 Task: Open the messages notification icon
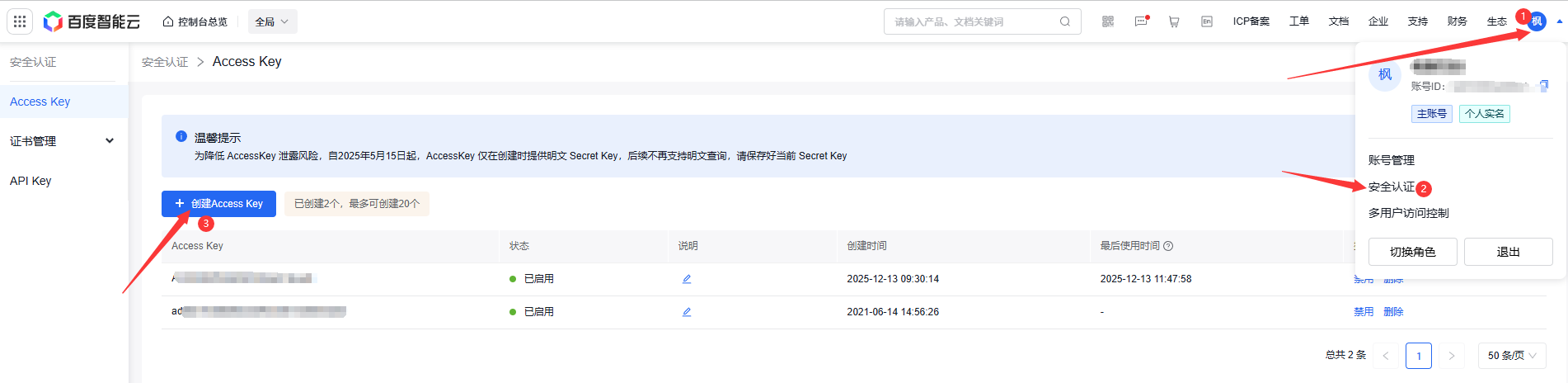[1141, 21]
